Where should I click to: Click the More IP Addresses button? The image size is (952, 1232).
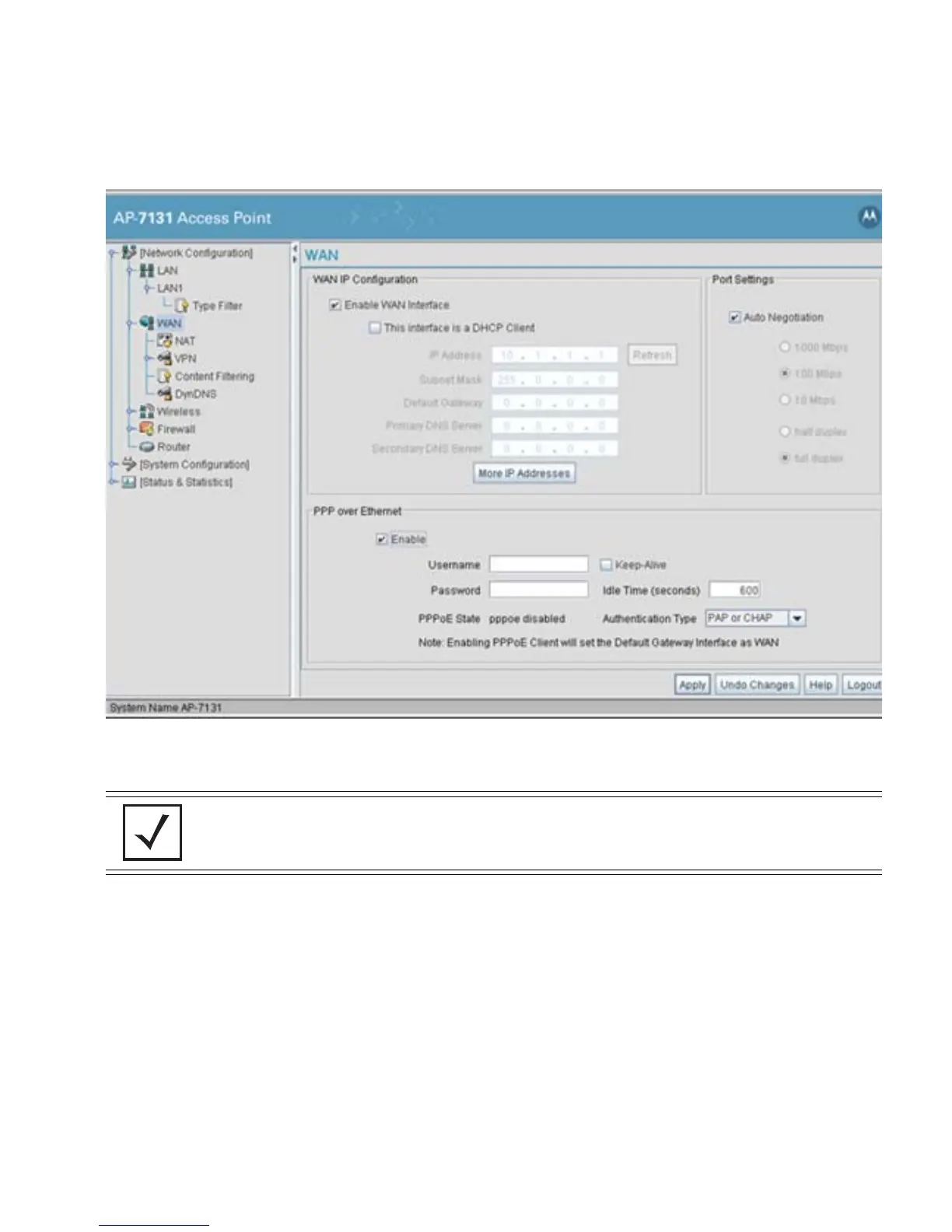click(x=525, y=473)
